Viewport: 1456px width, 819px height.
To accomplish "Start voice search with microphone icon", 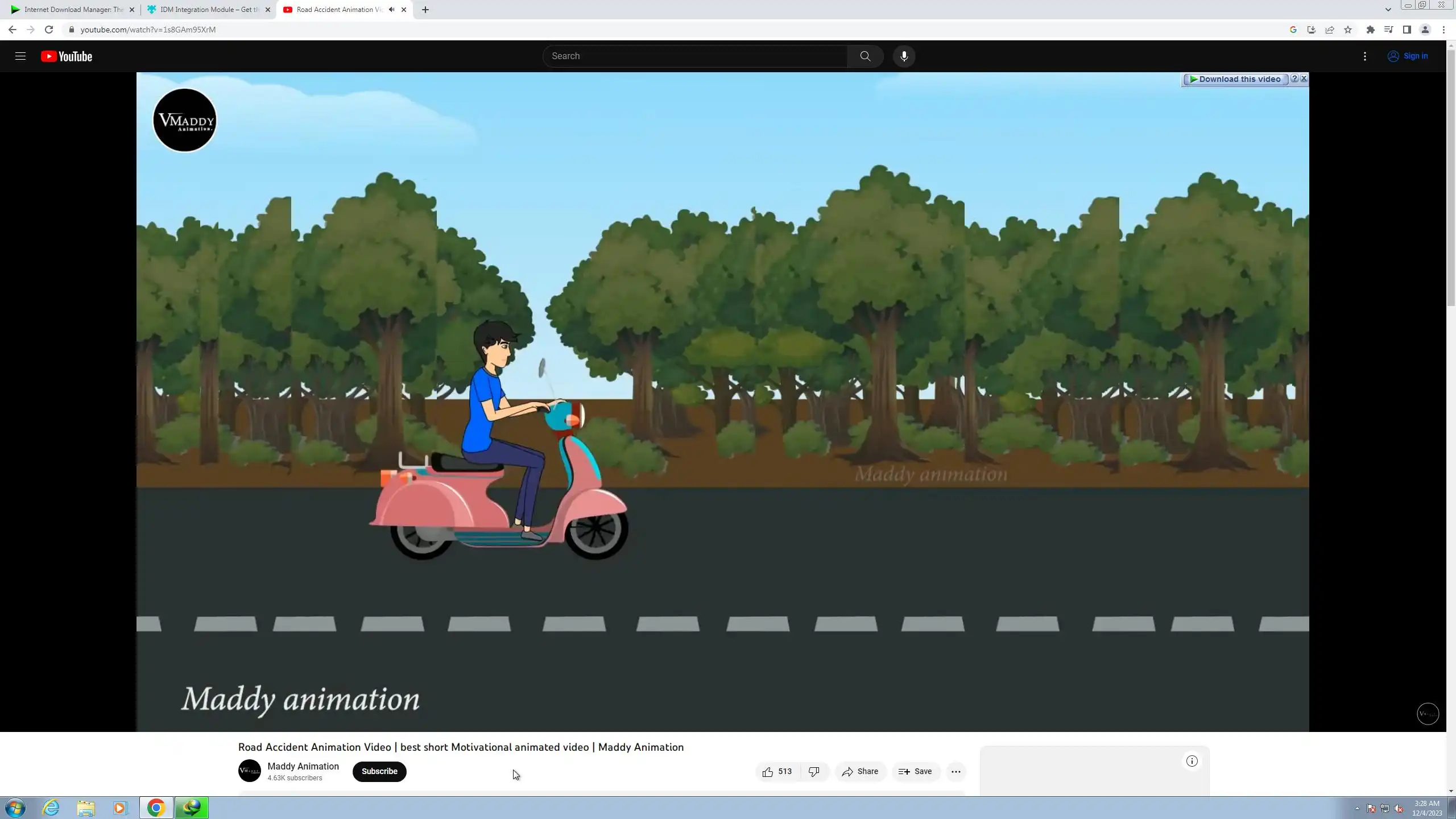I will (904, 56).
